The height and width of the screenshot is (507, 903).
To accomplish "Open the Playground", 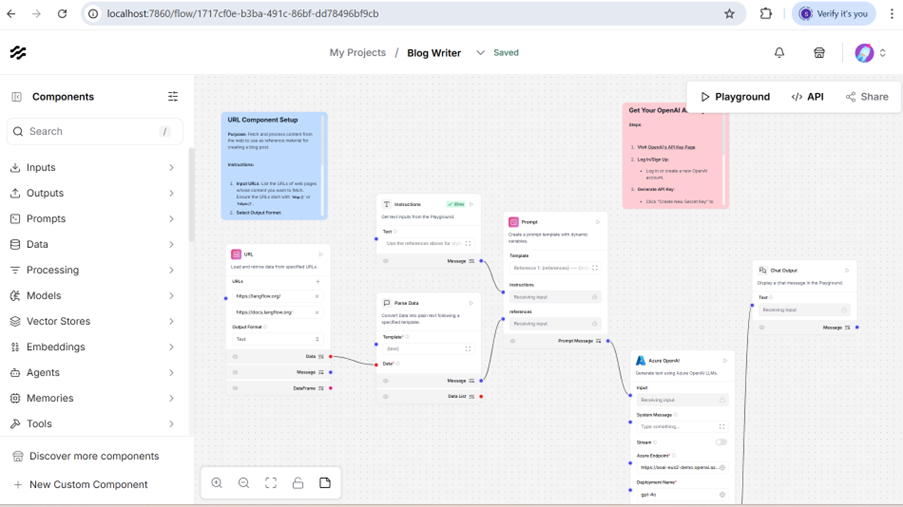I will pos(735,97).
